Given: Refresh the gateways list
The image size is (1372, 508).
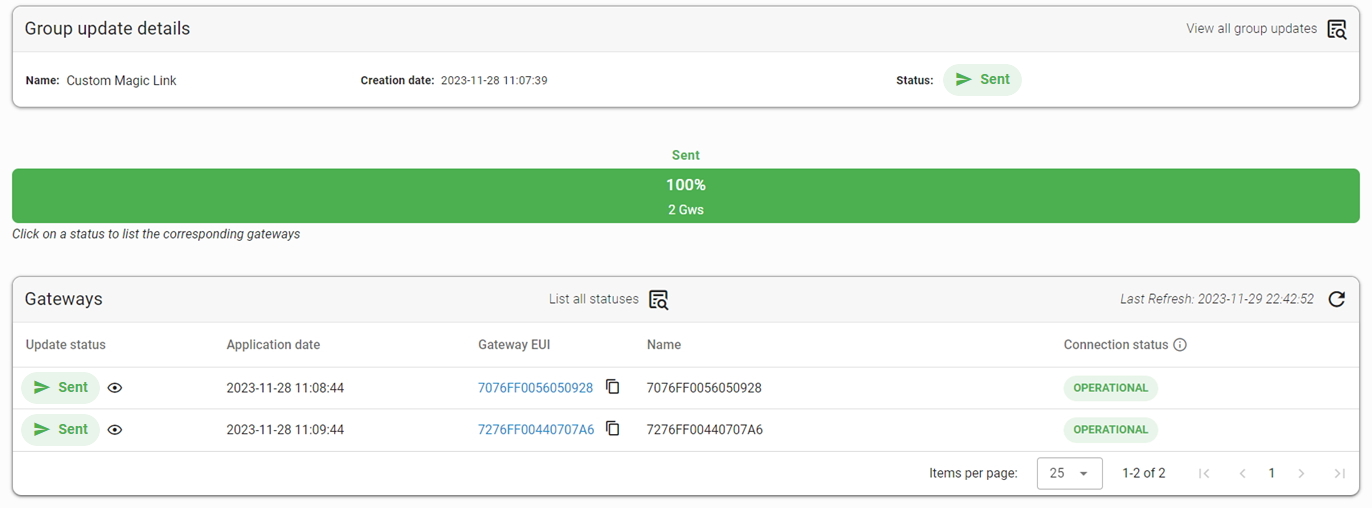Looking at the screenshot, I should point(1337,299).
